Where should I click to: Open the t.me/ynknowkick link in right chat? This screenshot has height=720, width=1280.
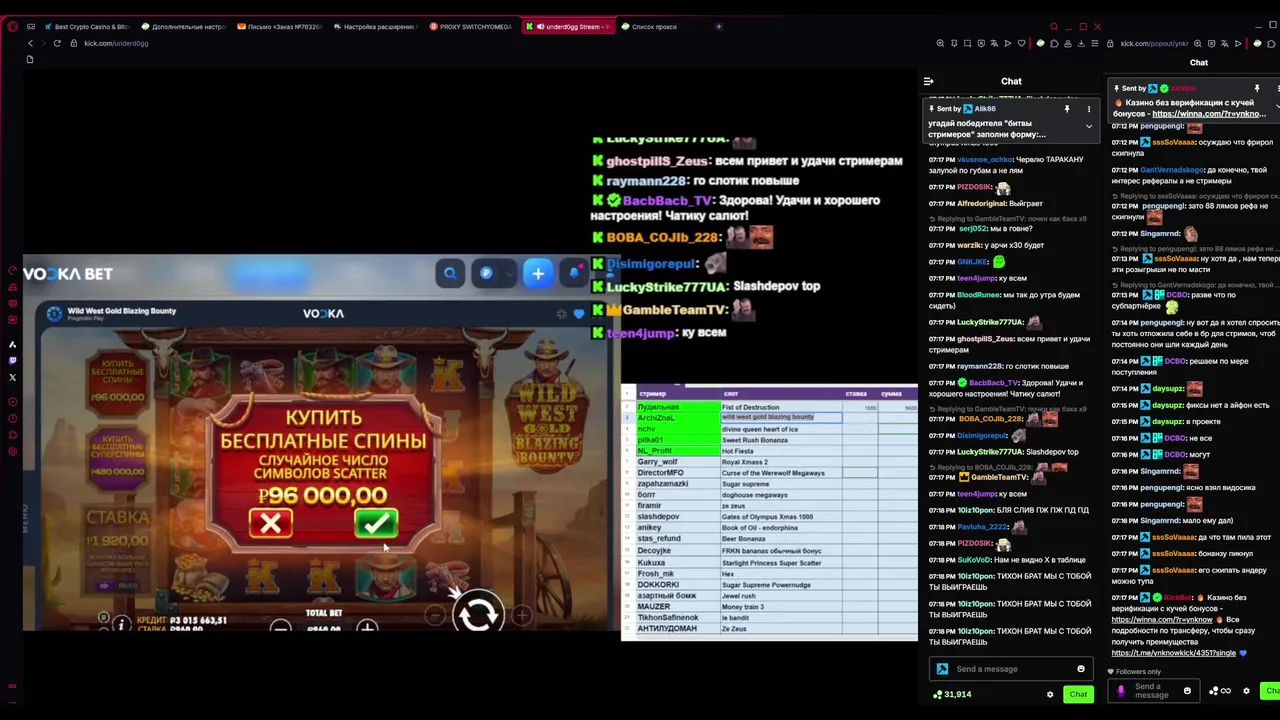(x=1174, y=653)
